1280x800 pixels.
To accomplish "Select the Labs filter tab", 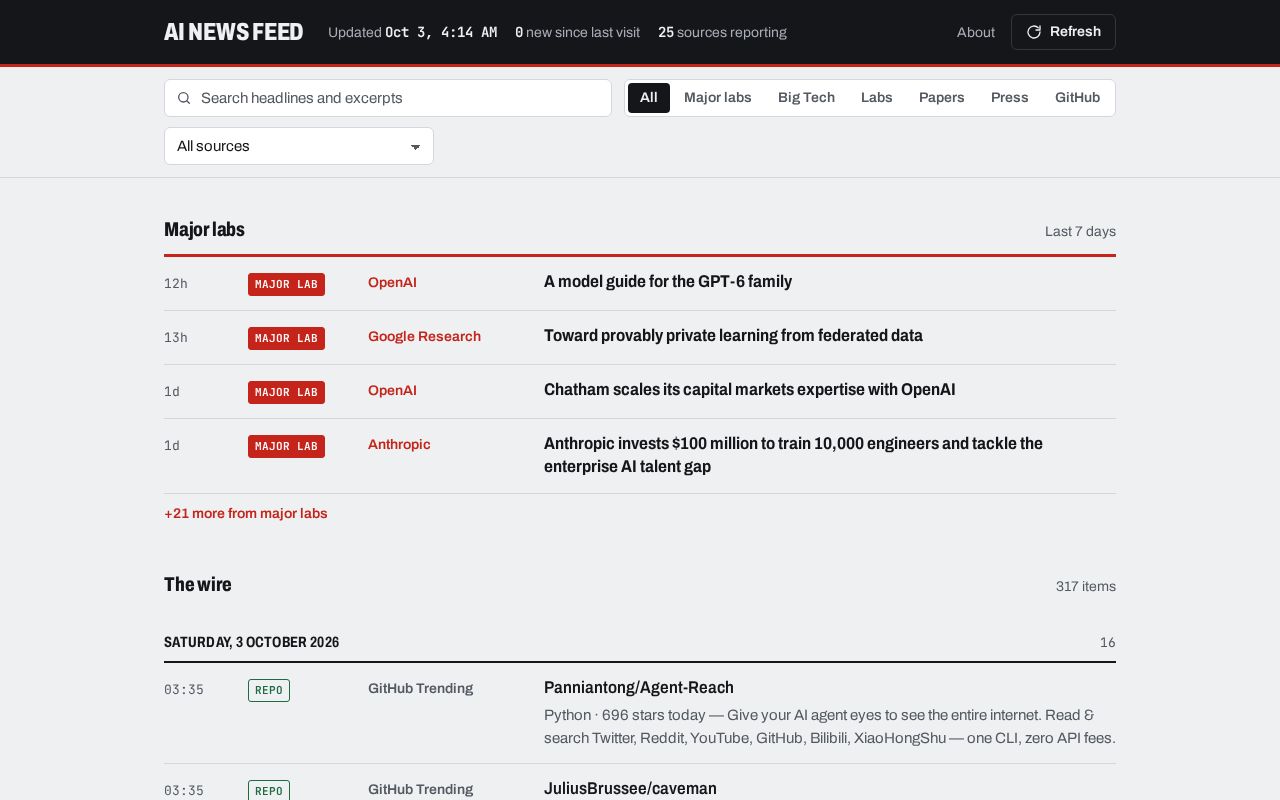I will point(877,98).
